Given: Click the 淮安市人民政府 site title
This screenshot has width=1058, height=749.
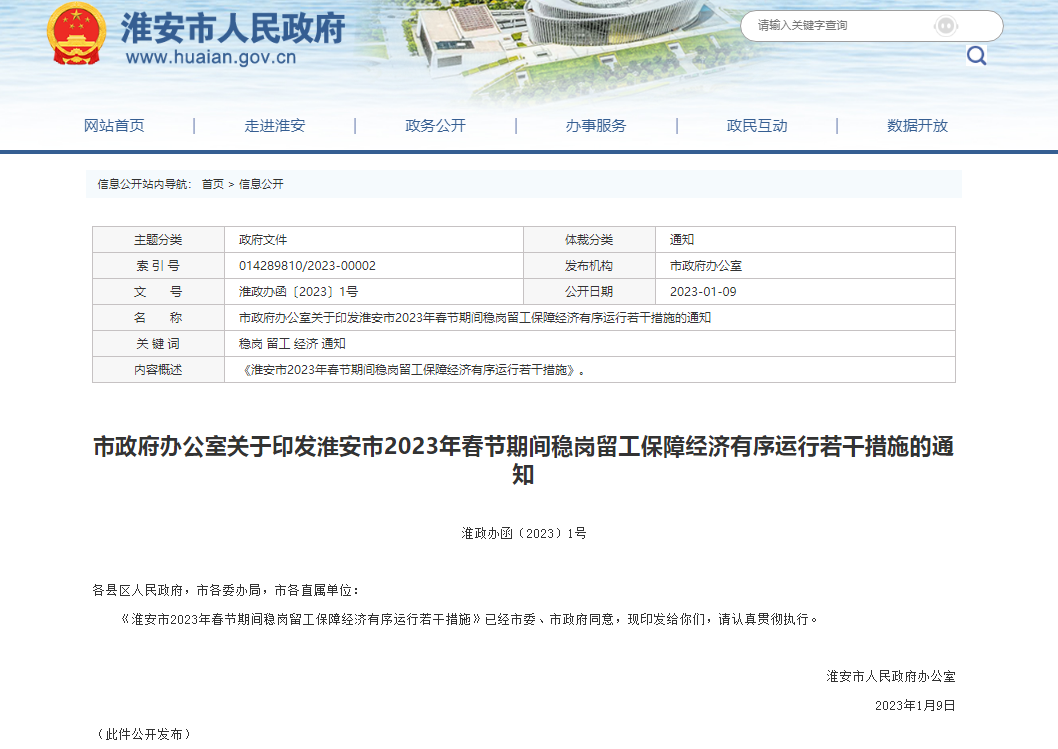Looking at the screenshot, I should [233, 28].
